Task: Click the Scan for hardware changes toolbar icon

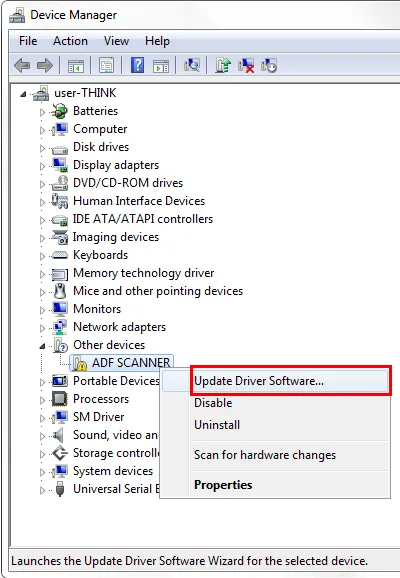Action: pyautogui.click(x=192, y=66)
